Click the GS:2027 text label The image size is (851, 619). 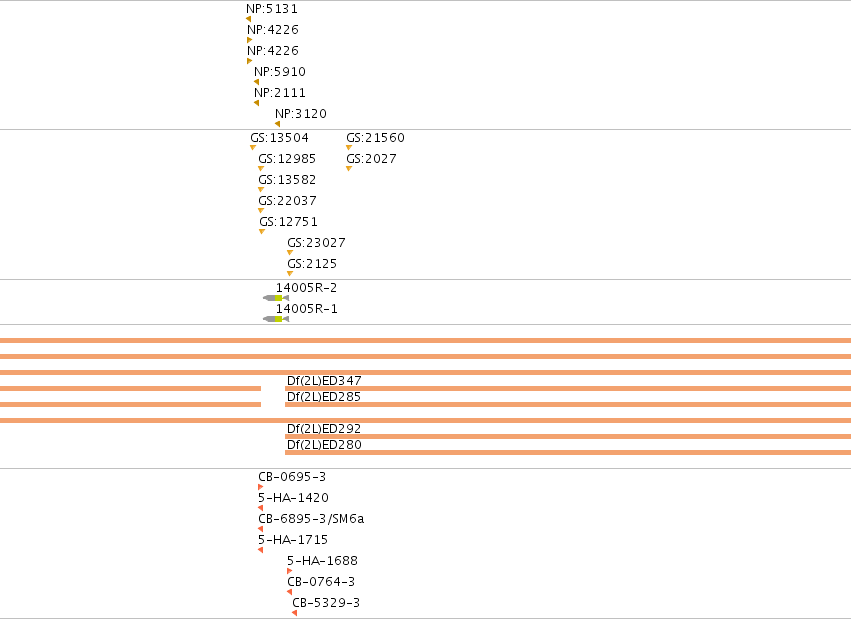coord(371,159)
